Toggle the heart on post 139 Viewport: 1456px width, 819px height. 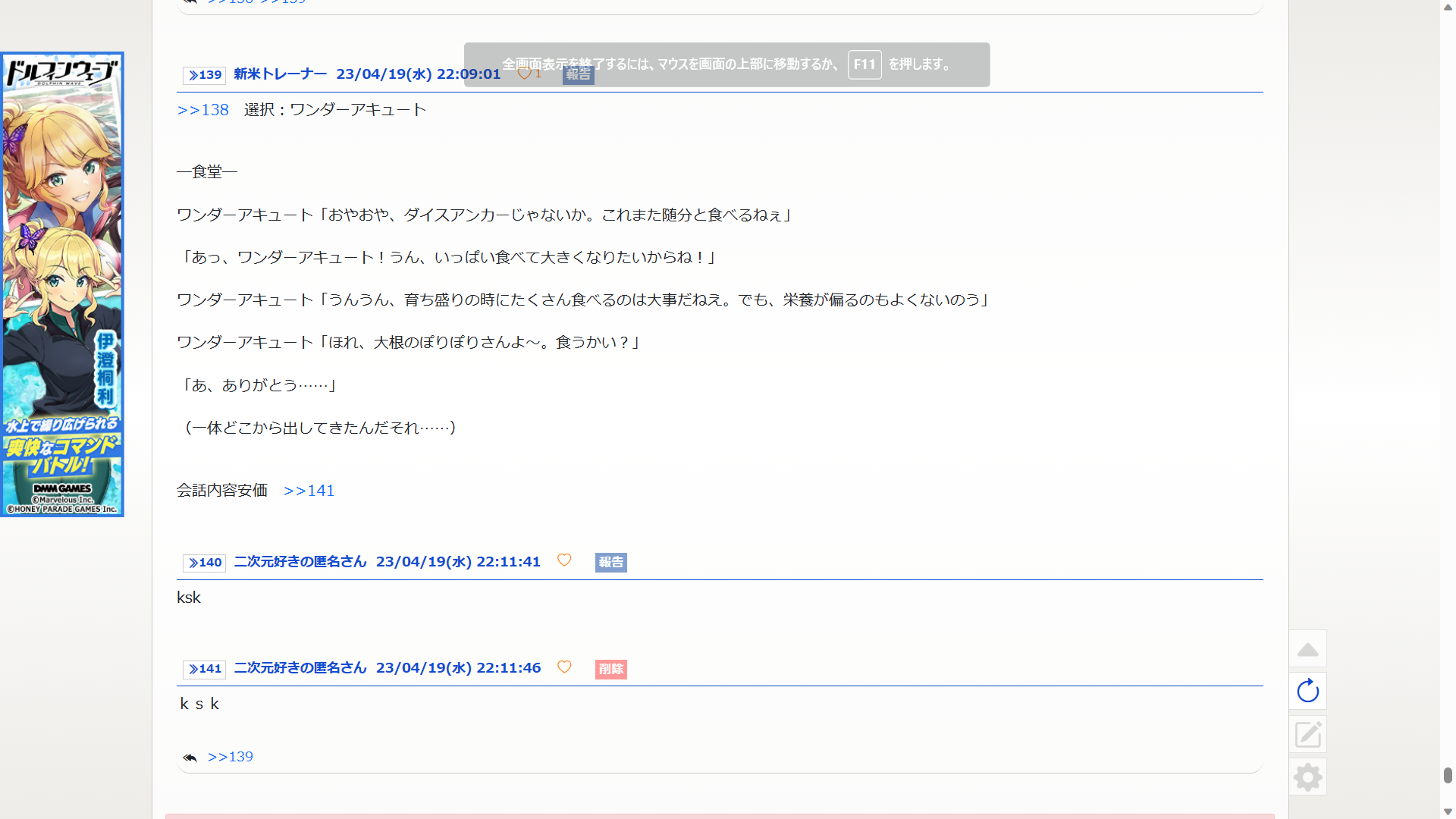[524, 74]
